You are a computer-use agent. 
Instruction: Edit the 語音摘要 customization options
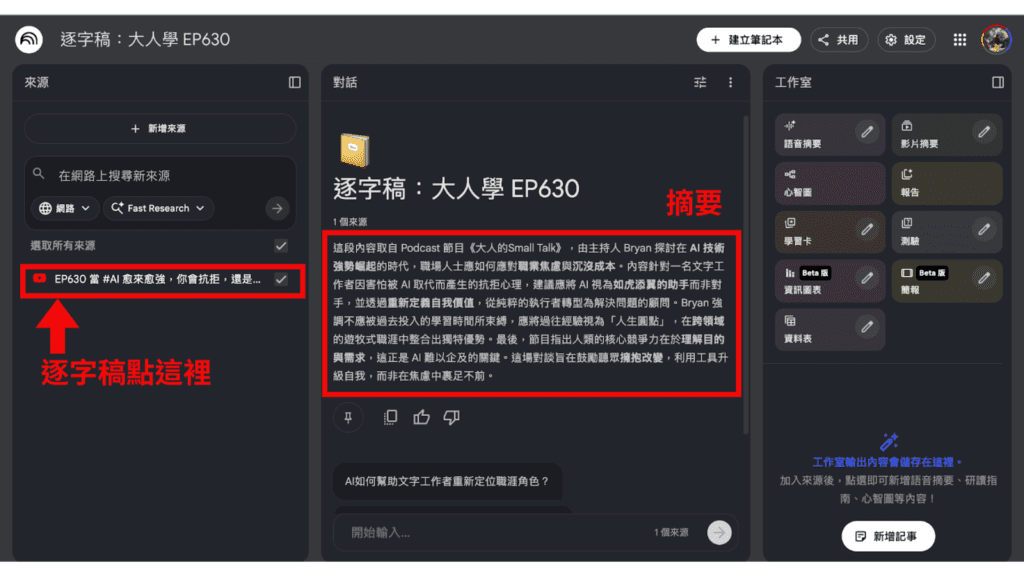[x=866, y=131]
